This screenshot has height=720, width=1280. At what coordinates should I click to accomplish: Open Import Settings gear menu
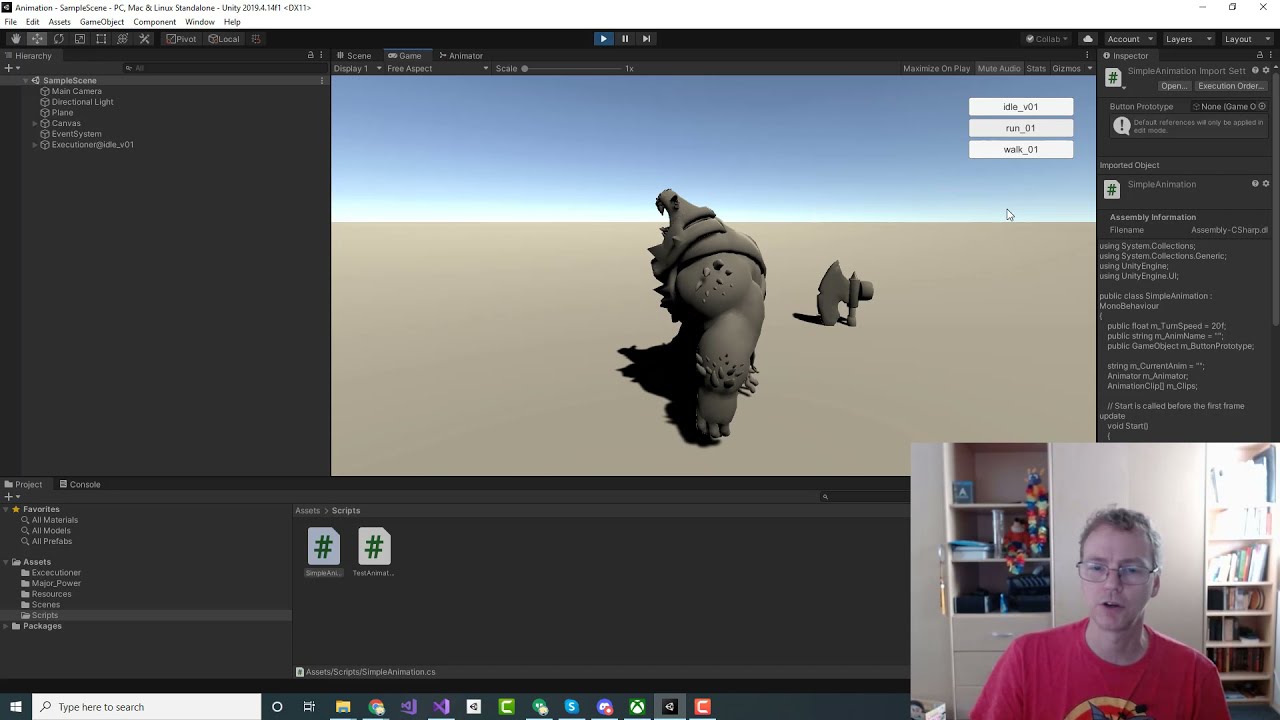point(1266,71)
